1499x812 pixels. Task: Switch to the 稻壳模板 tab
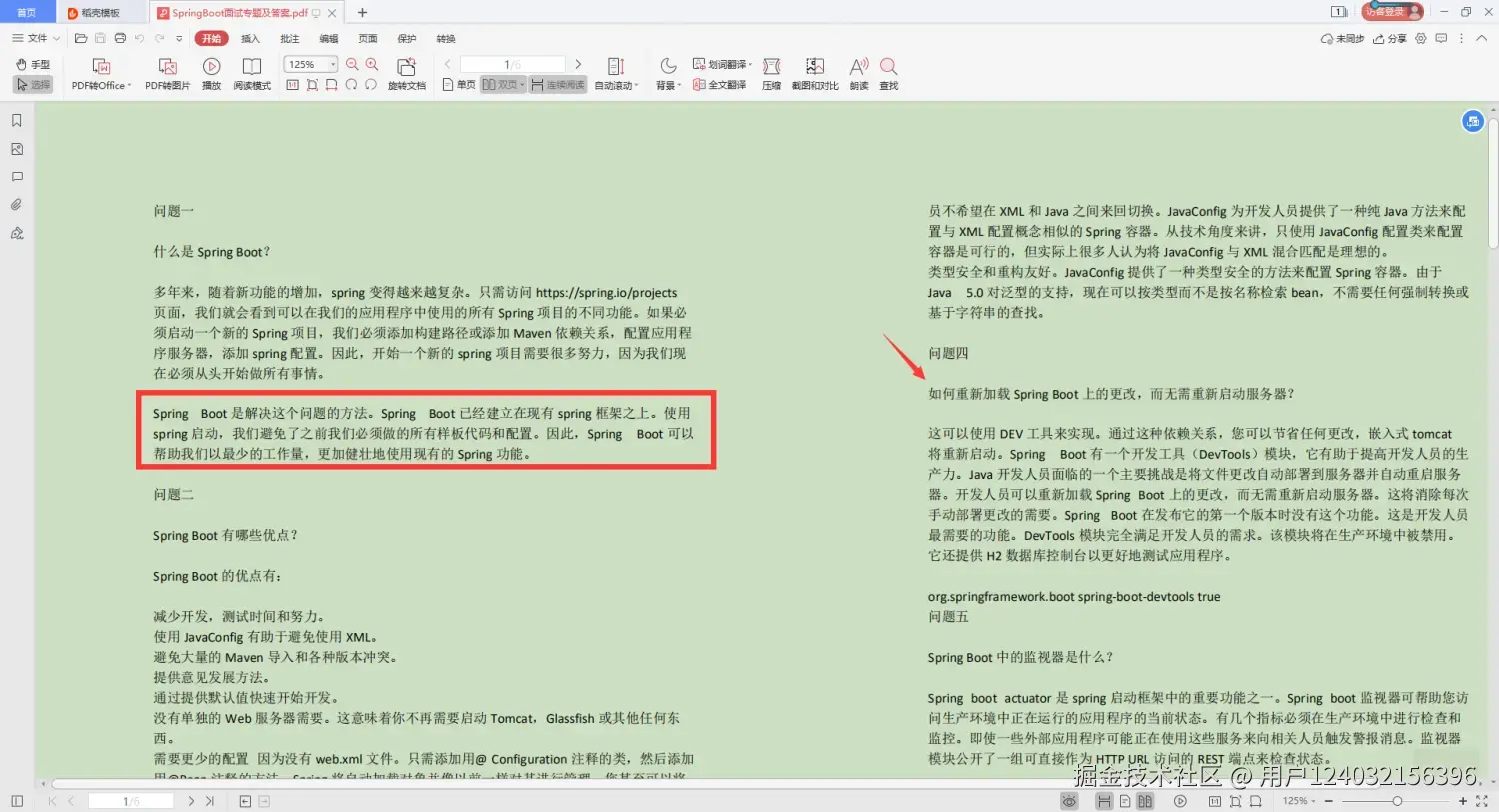click(100, 13)
